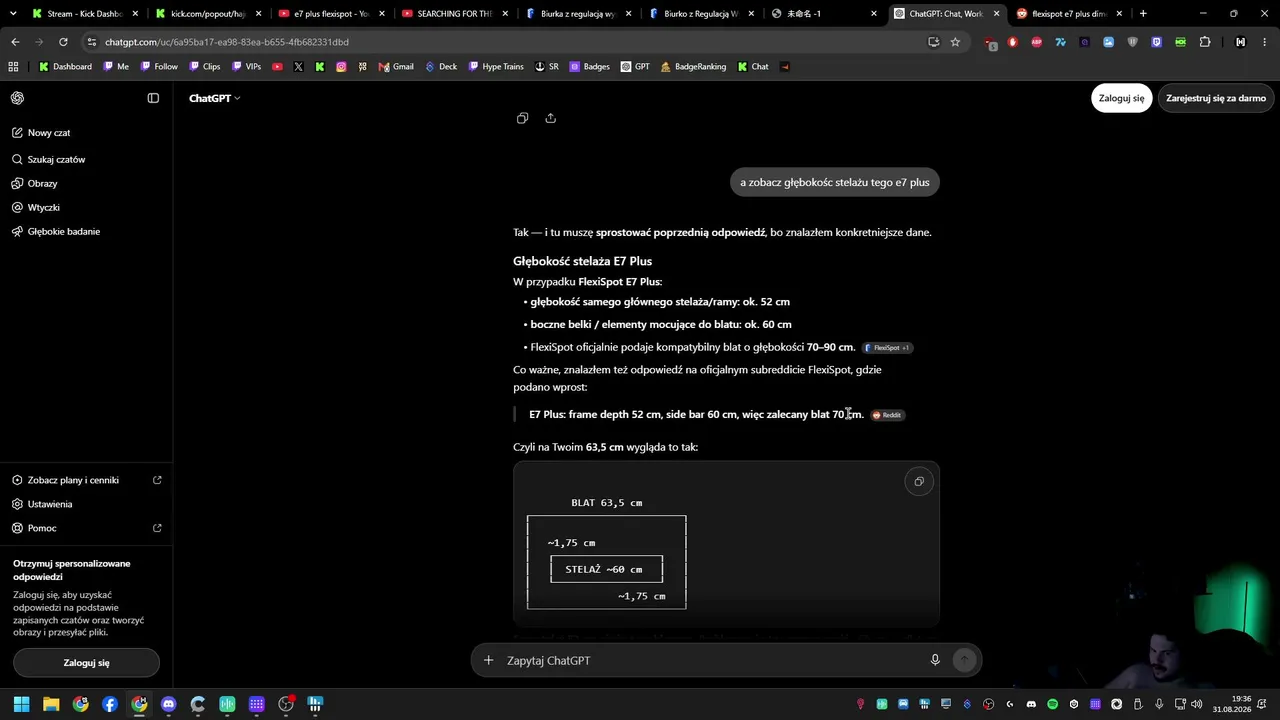Click the Spotify tray icon

pos(1053,704)
